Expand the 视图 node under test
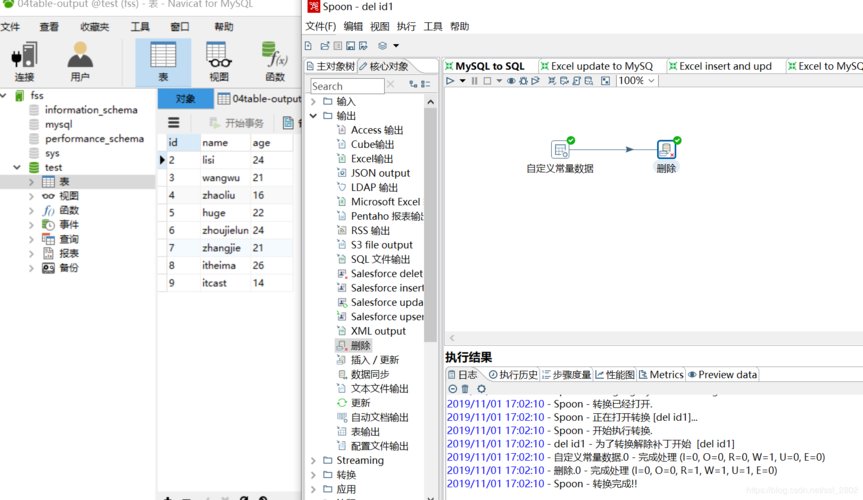863x500 pixels. [31, 196]
